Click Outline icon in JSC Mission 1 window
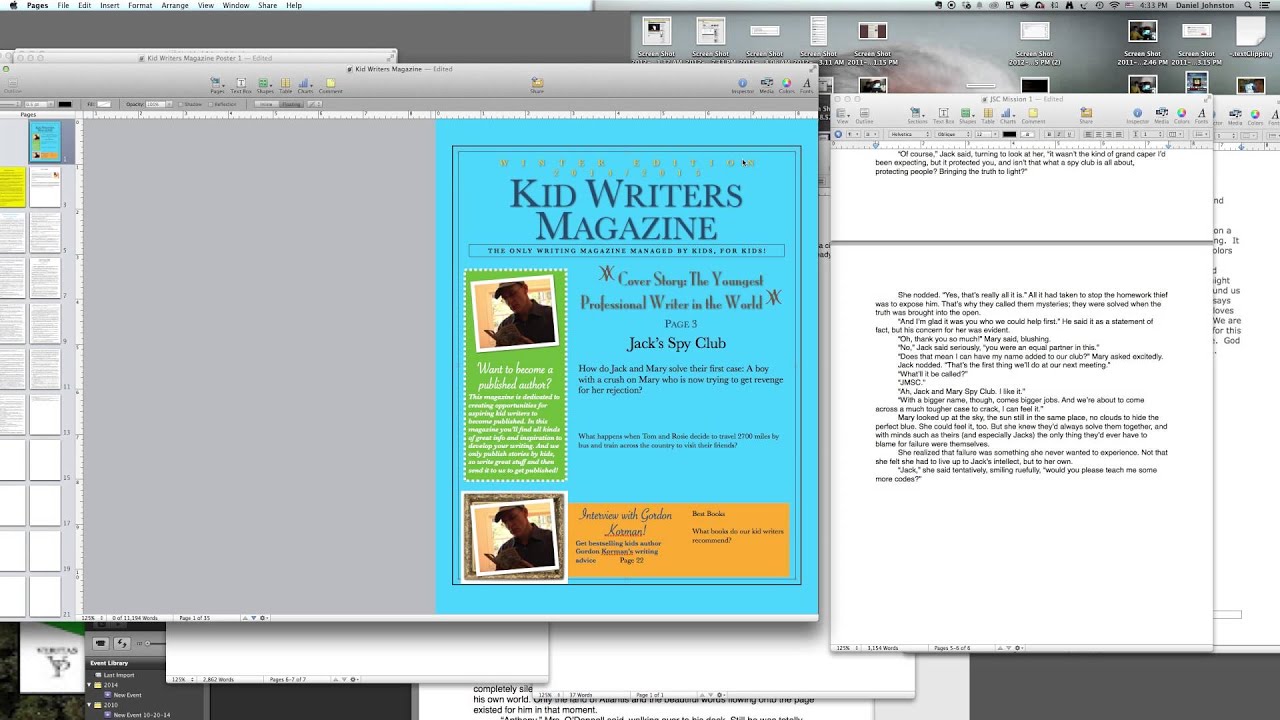Screen dimensions: 1280x720 (x=864, y=115)
